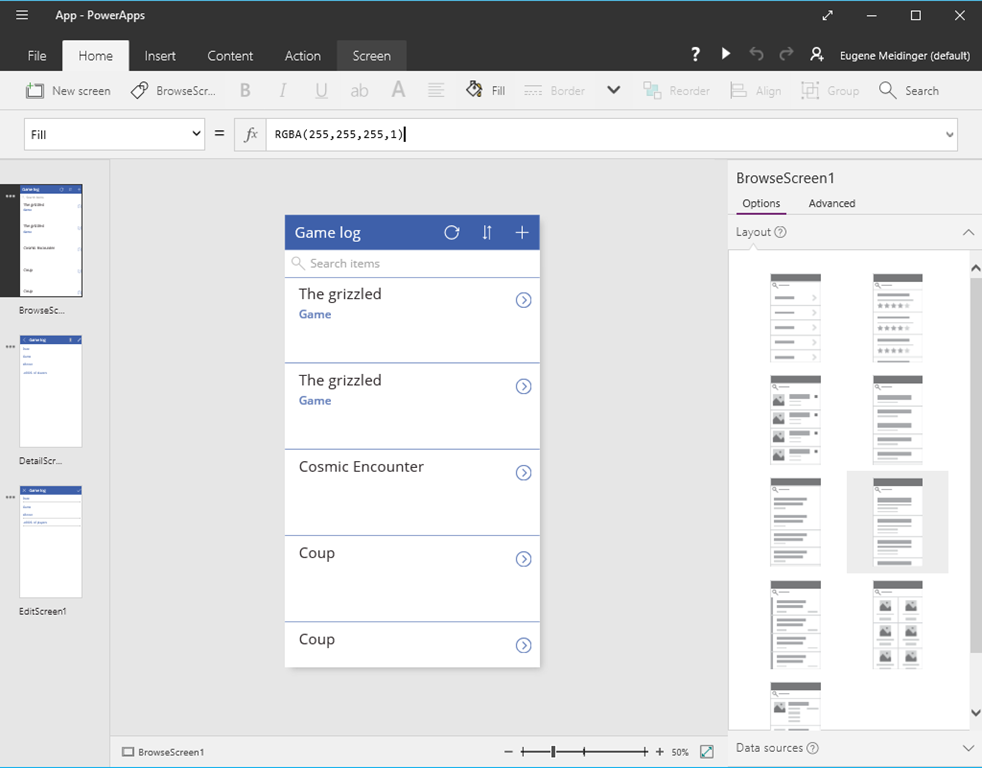Open Border style options
982x768 pixels.
(554, 91)
